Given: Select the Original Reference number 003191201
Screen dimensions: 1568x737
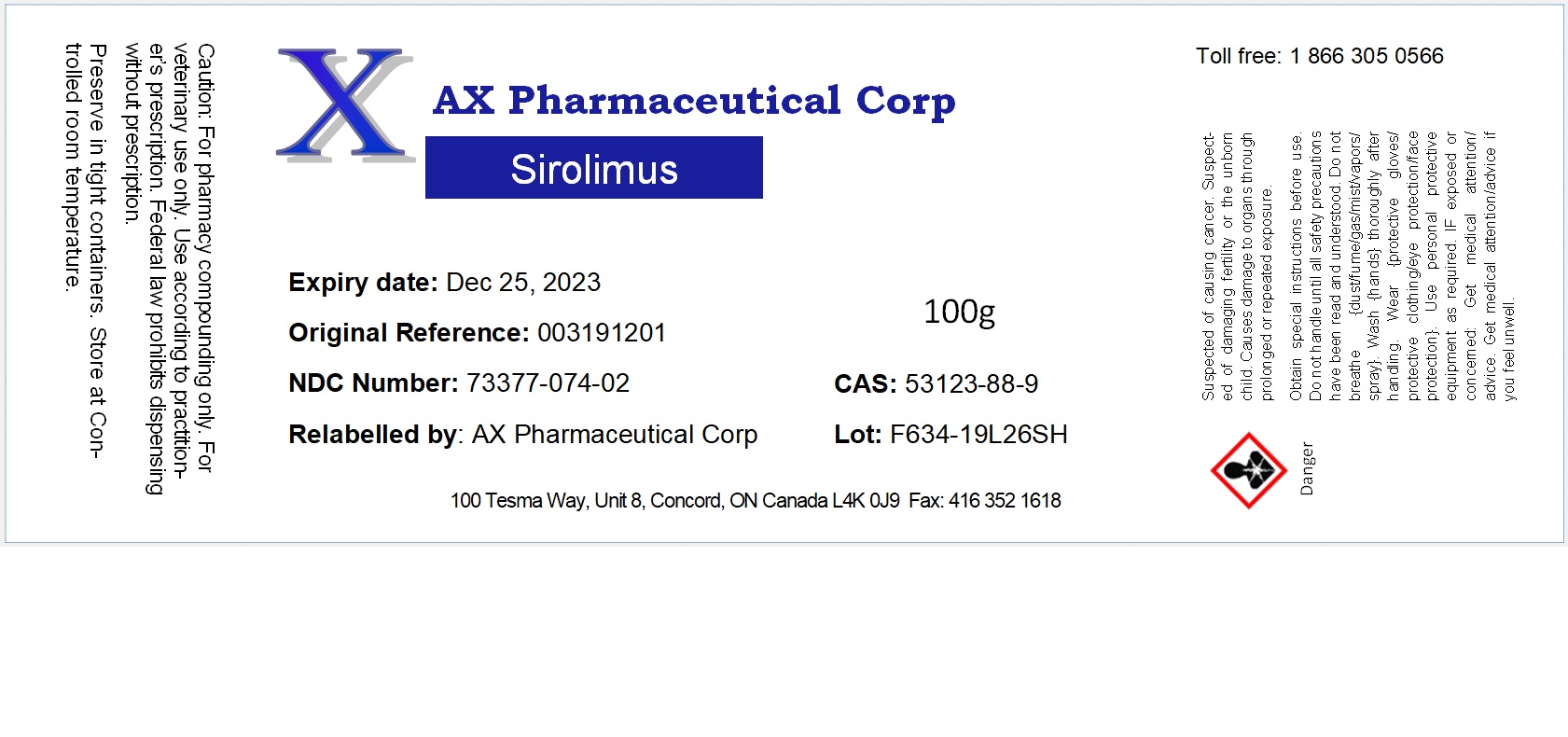Looking at the screenshot, I should pyautogui.click(x=601, y=333).
